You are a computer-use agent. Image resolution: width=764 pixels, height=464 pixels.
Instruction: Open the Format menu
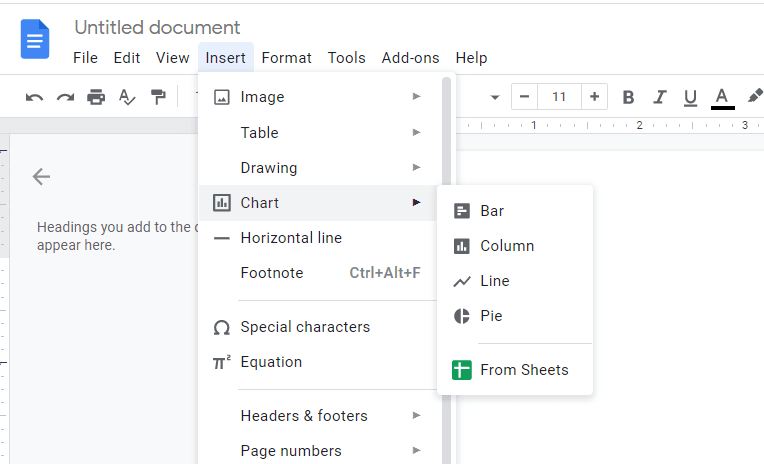pos(286,58)
